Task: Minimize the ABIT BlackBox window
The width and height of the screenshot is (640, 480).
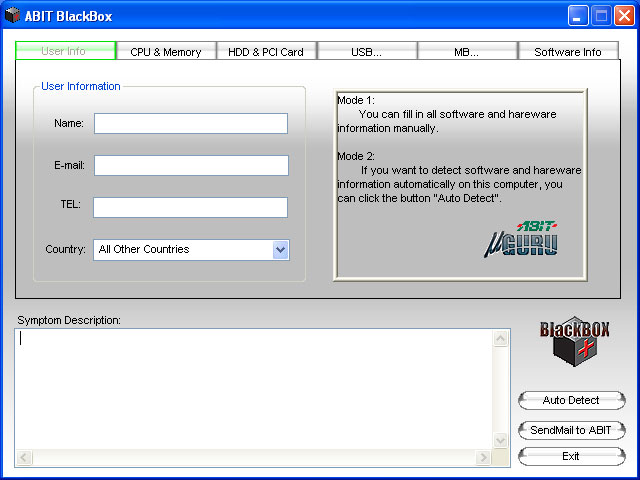Action: (578, 16)
